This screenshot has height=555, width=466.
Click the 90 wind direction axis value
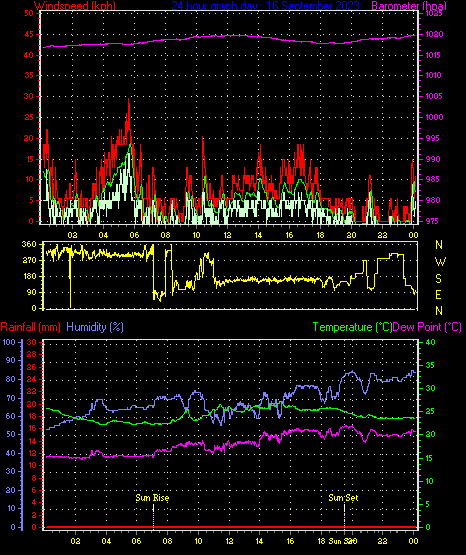pos(31,292)
